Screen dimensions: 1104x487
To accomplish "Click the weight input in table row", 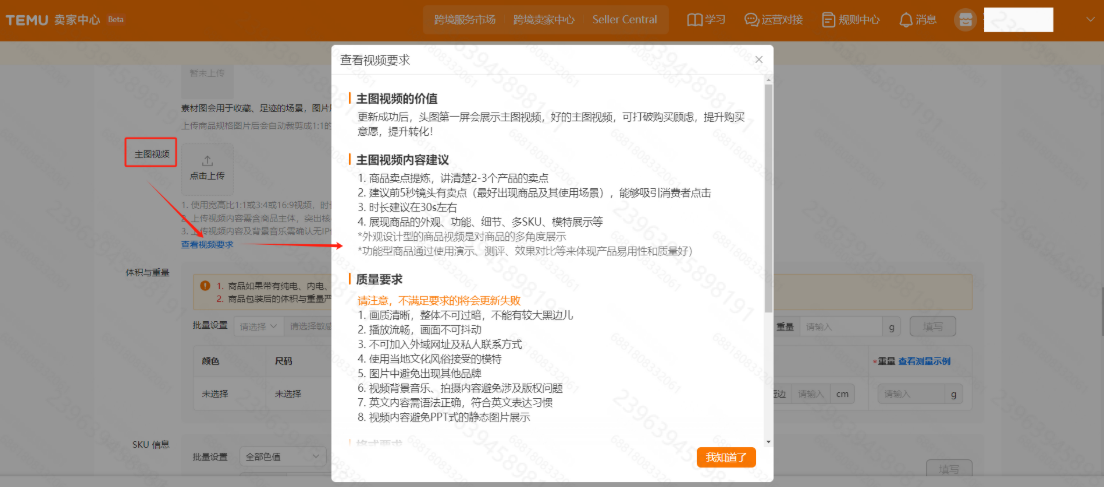I will [x=910, y=394].
